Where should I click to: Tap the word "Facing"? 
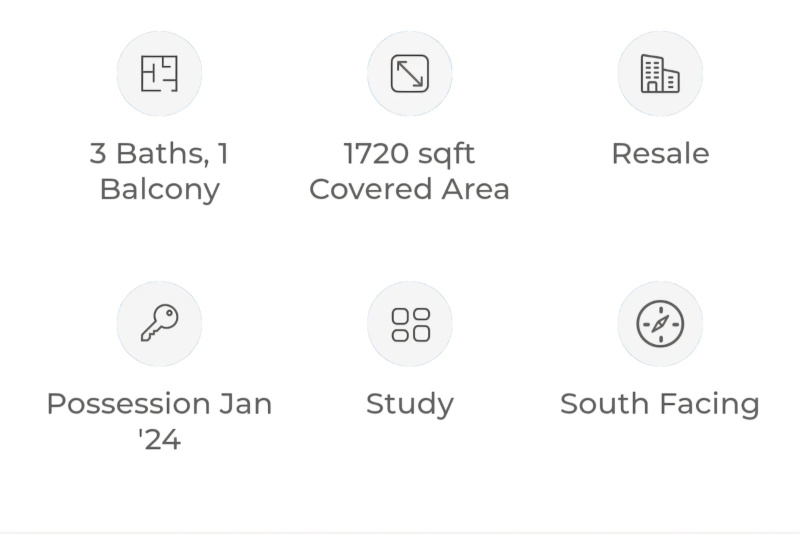coord(709,405)
